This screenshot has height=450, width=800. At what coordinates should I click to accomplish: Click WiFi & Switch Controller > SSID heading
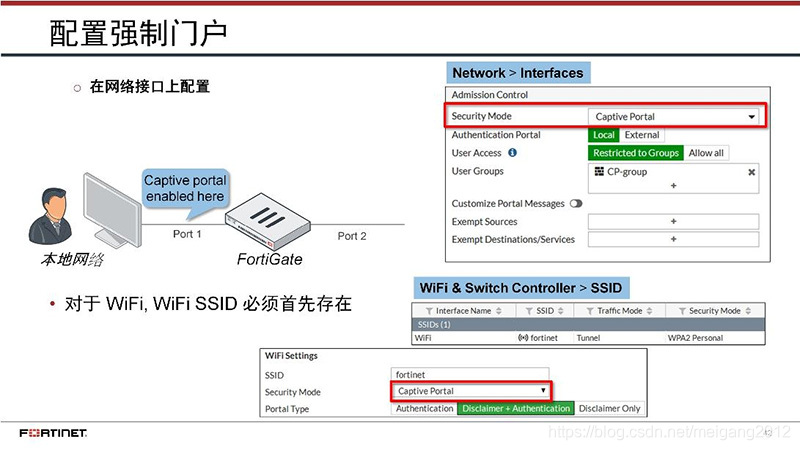pyautogui.click(x=521, y=288)
